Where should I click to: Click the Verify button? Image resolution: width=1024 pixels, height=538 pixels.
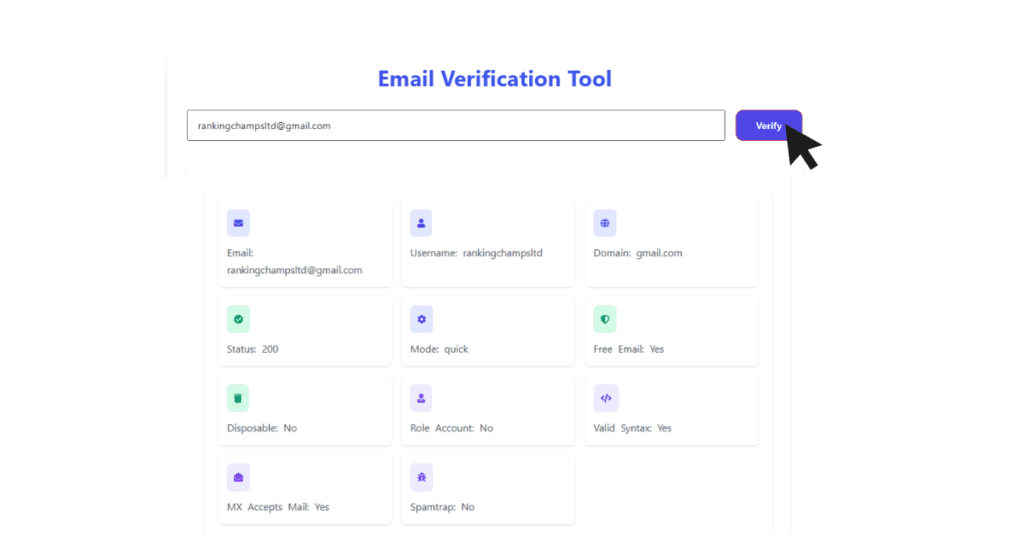[x=768, y=125]
